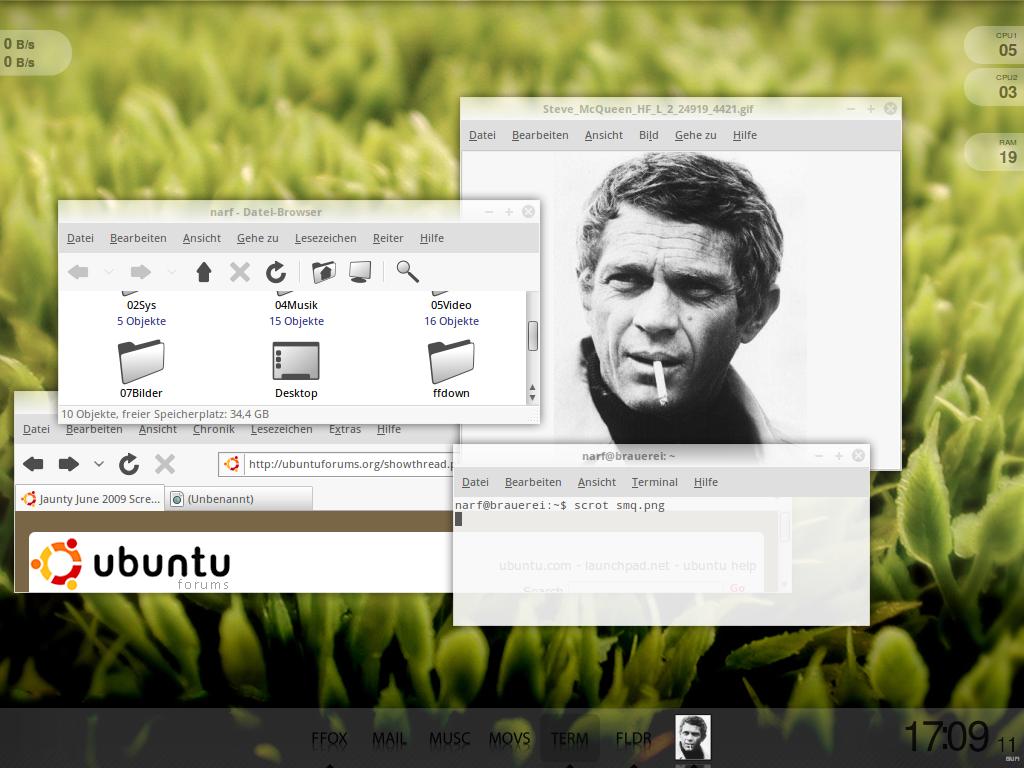
Task: Click the RAM usage monitor widget
Action: coord(997,152)
